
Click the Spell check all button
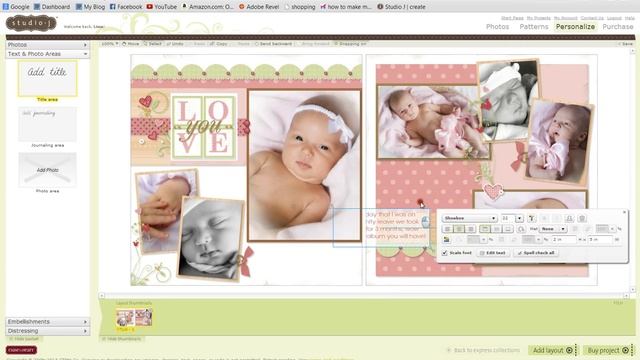[x=536, y=253]
